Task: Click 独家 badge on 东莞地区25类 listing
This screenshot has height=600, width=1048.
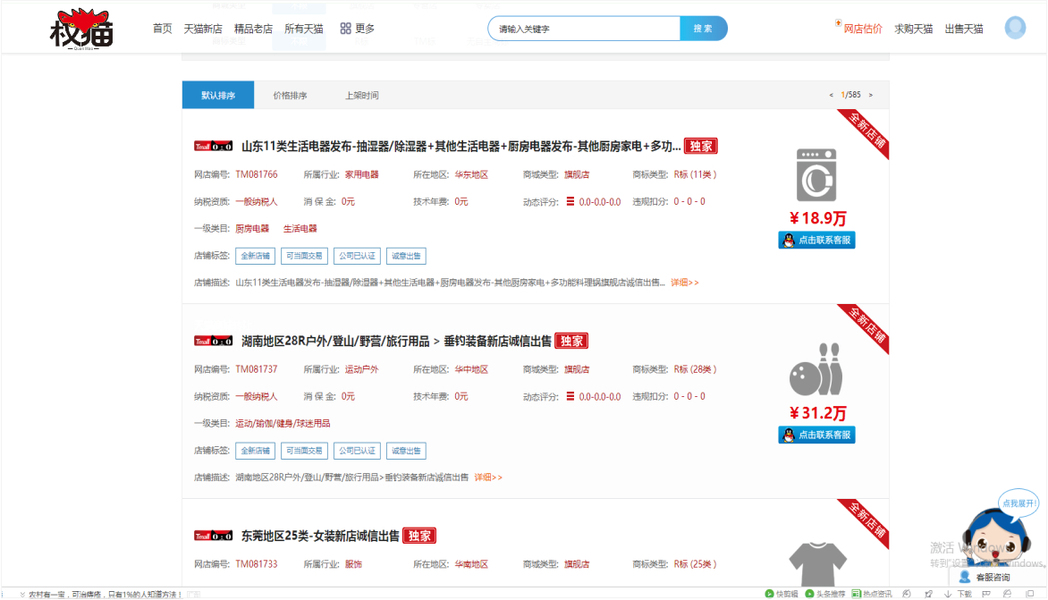Action: 420,536
